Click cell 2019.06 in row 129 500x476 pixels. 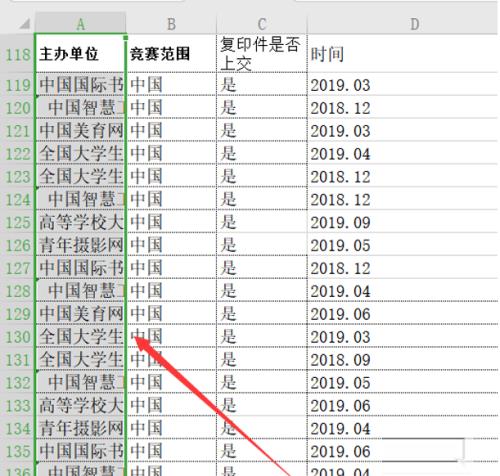[x=403, y=314]
